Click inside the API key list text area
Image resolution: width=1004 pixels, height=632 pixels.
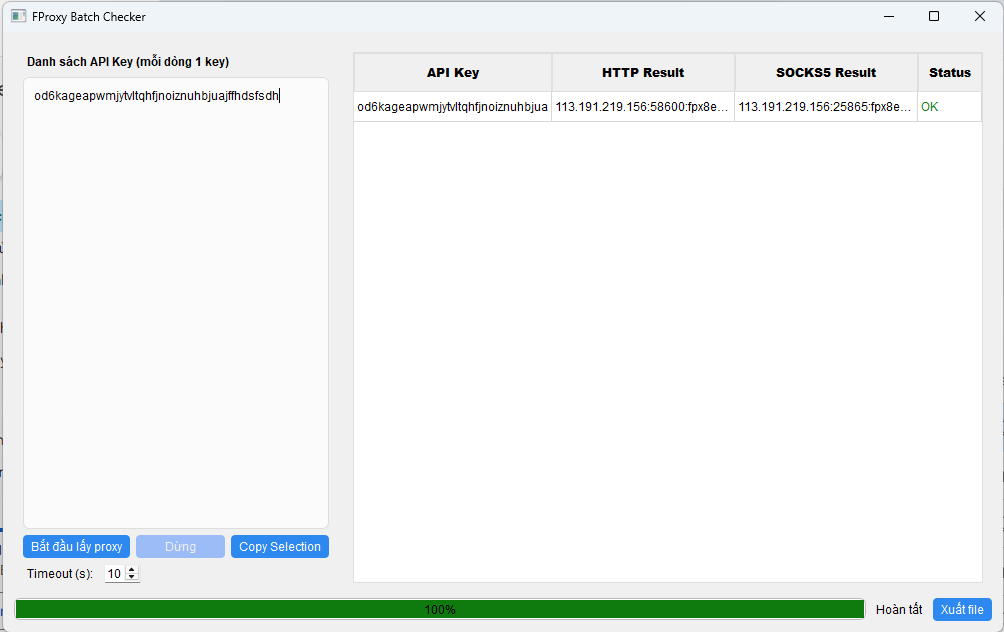click(x=176, y=300)
